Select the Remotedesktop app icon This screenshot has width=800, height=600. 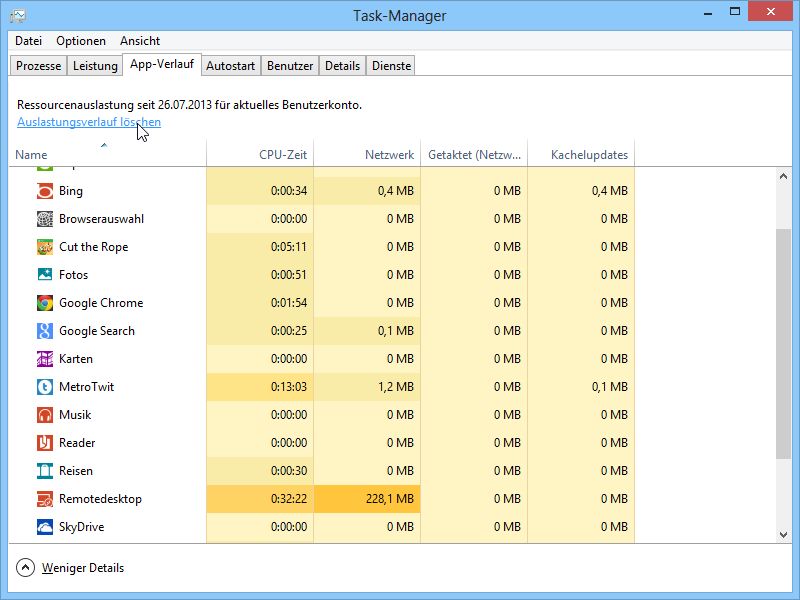pos(45,499)
